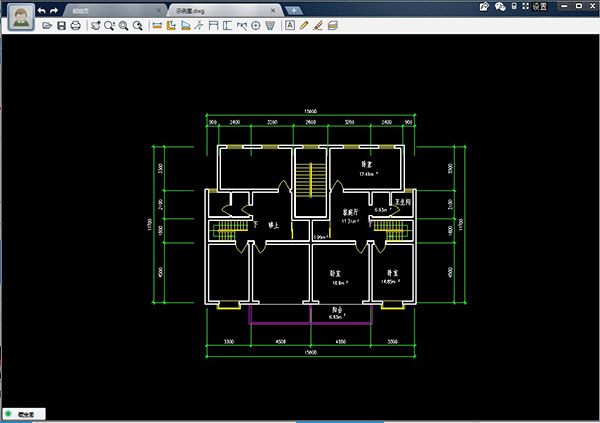Viewport: 600px width, 423px height.
Task: Toggle full screen with the four-corner icon
Action: [x=525, y=6]
